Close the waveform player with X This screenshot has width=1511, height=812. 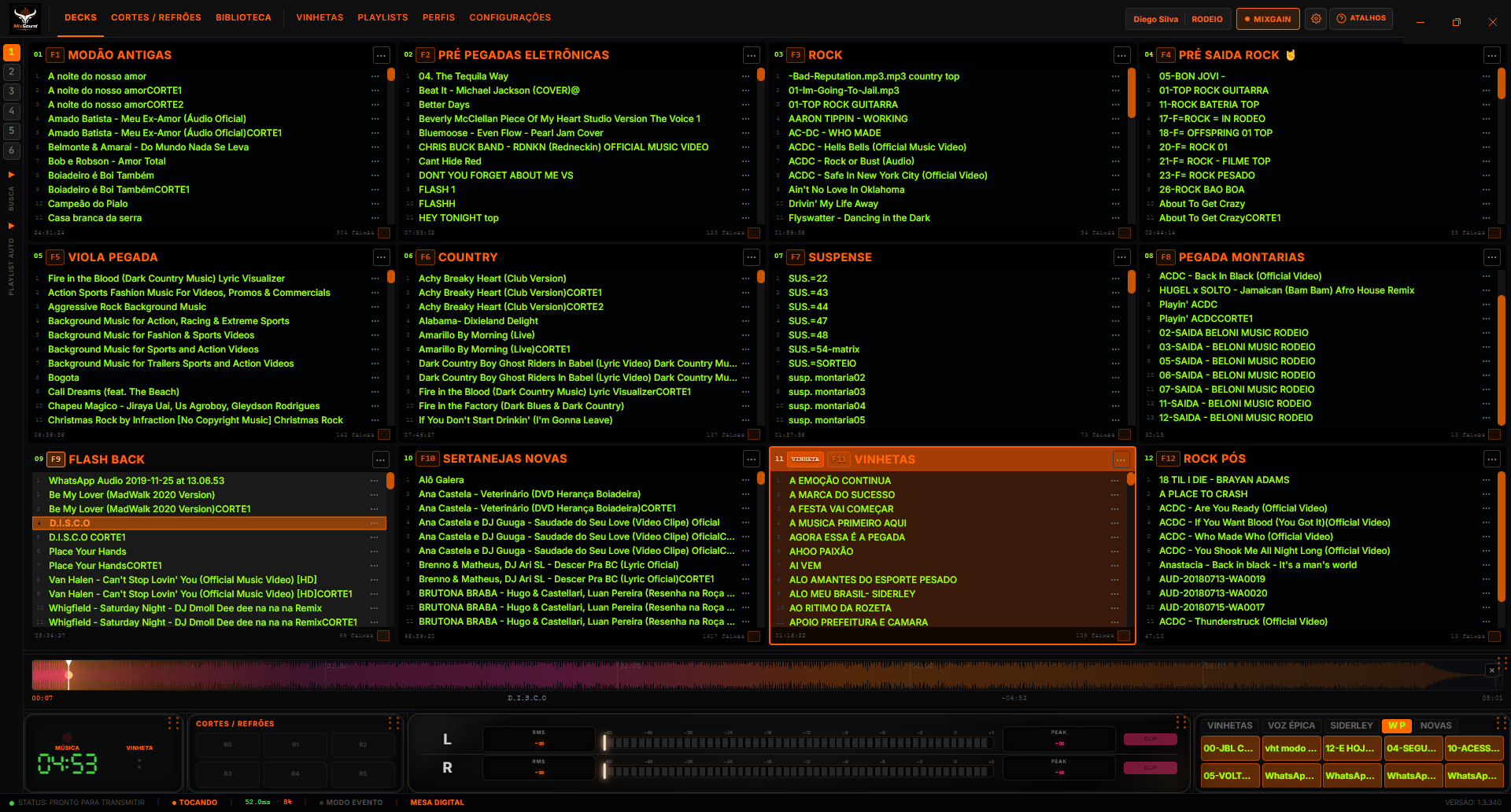pyautogui.click(x=1492, y=670)
